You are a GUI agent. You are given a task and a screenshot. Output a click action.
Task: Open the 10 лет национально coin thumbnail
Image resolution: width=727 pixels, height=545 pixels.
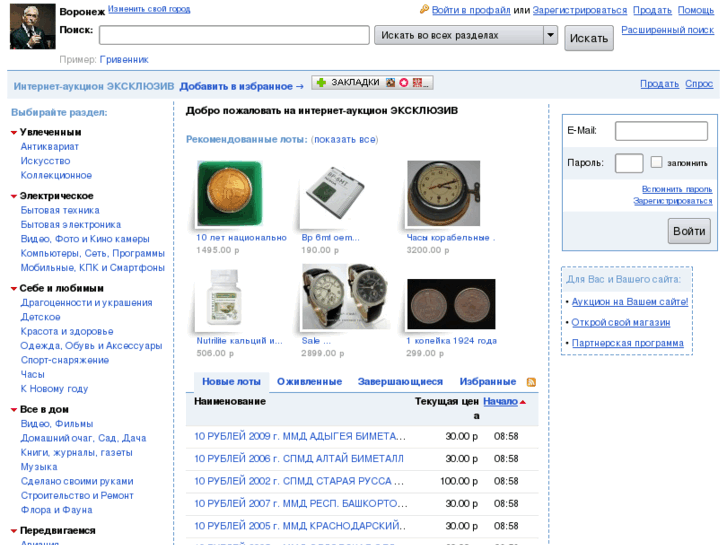pyautogui.click(x=230, y=193)
